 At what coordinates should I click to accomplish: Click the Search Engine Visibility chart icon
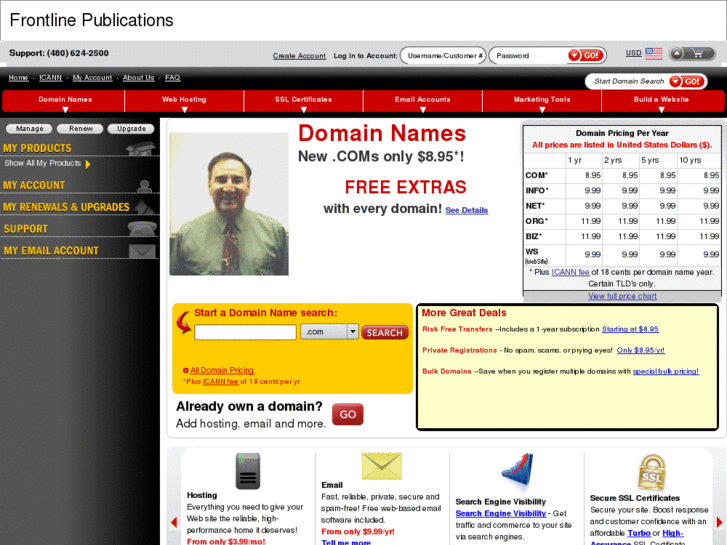pyautogui.click(x=517, y=471)
